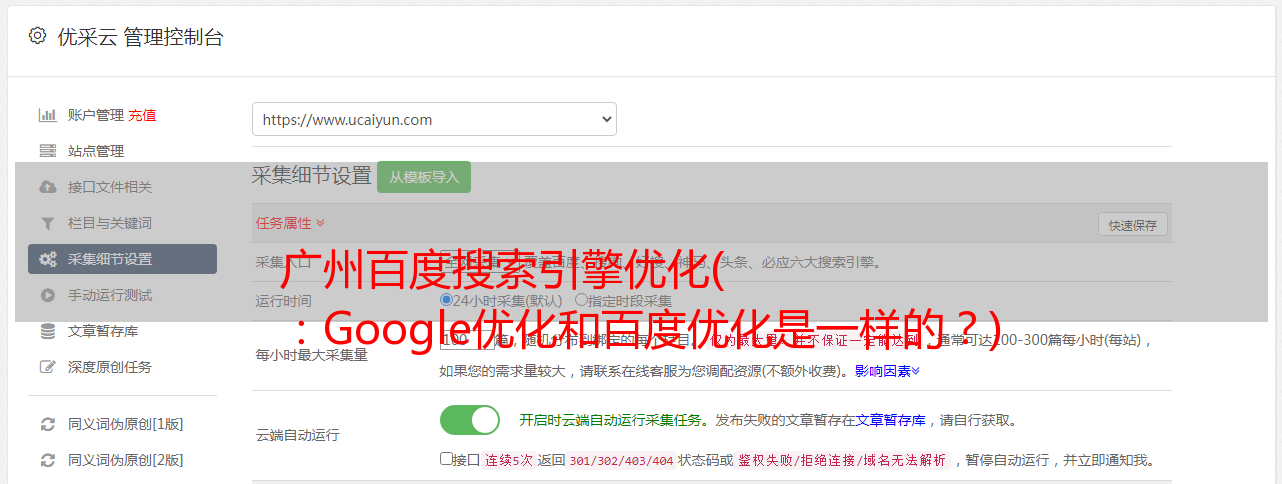Select the 24小时采集(默认) radio option
This screenshot has width=1282, height=484.
447,299
